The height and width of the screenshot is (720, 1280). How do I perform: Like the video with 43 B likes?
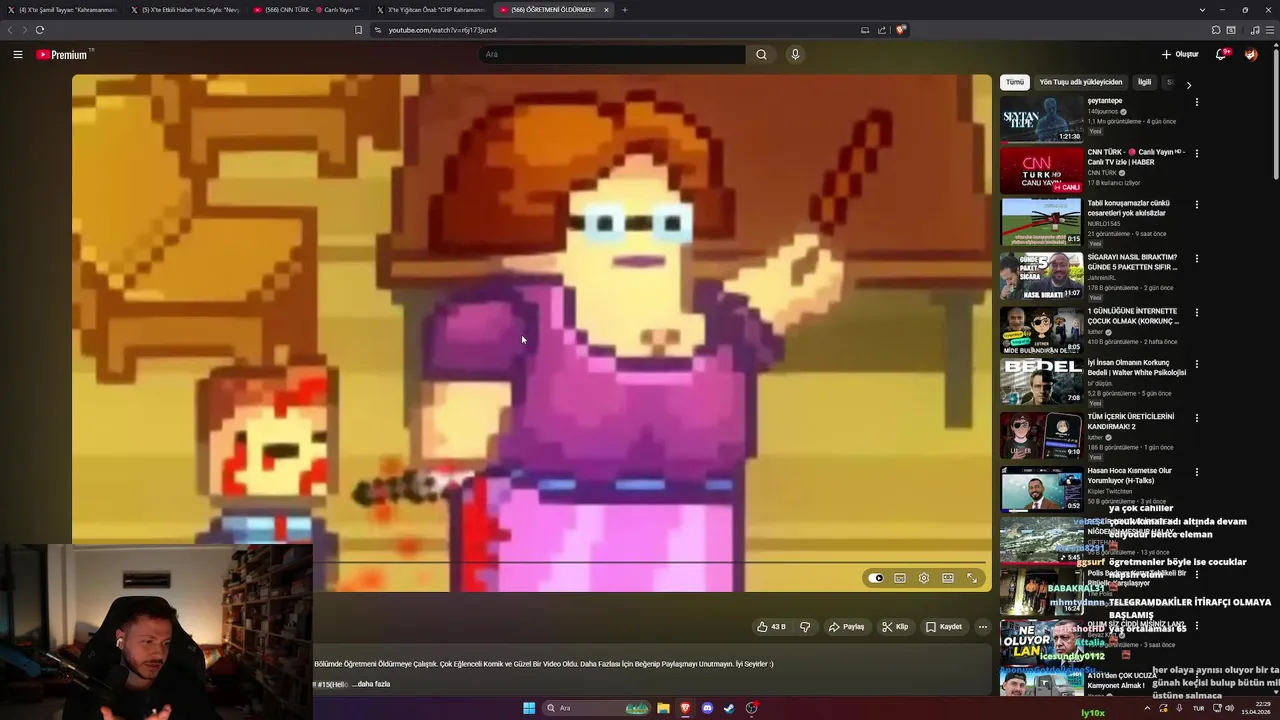(x=771, y=627)
